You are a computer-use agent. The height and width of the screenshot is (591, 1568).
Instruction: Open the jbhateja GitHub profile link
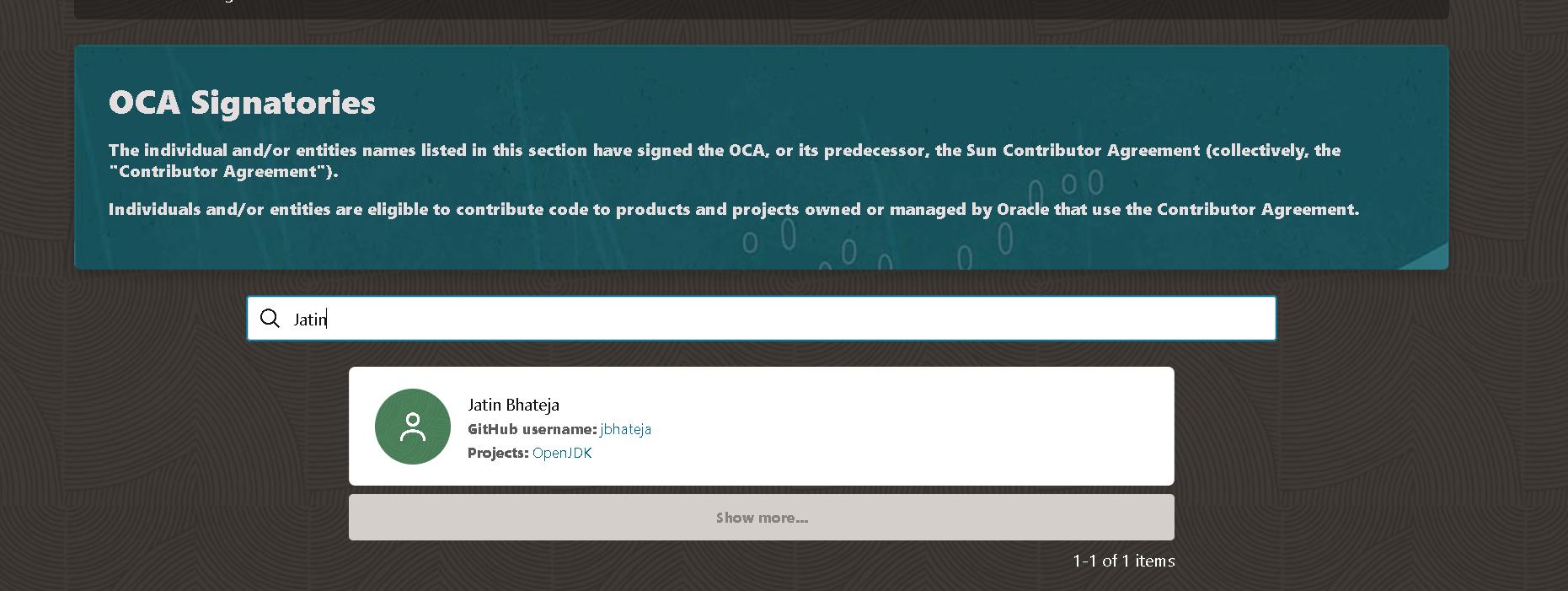[x=625, y=429]
